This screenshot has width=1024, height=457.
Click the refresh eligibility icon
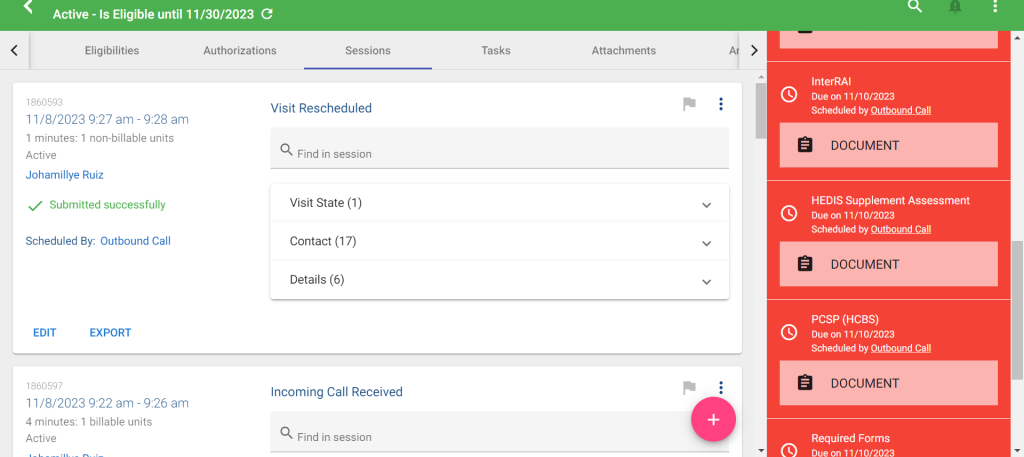(x=266, y=14)
